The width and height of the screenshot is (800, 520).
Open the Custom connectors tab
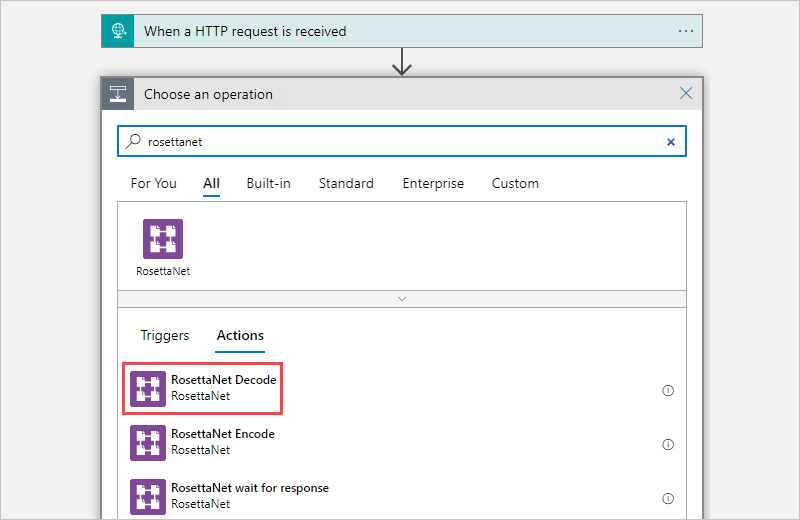point(515,183)
